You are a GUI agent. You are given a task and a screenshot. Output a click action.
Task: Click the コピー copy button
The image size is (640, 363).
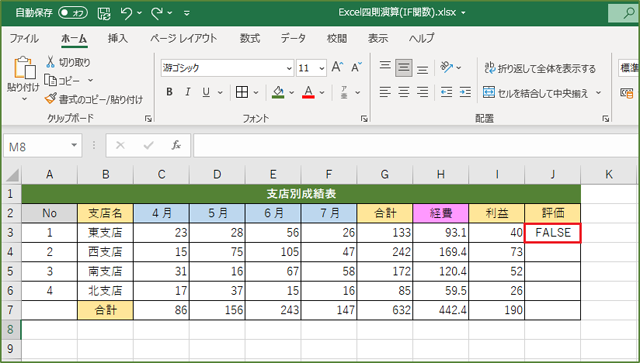click(62, 80)
